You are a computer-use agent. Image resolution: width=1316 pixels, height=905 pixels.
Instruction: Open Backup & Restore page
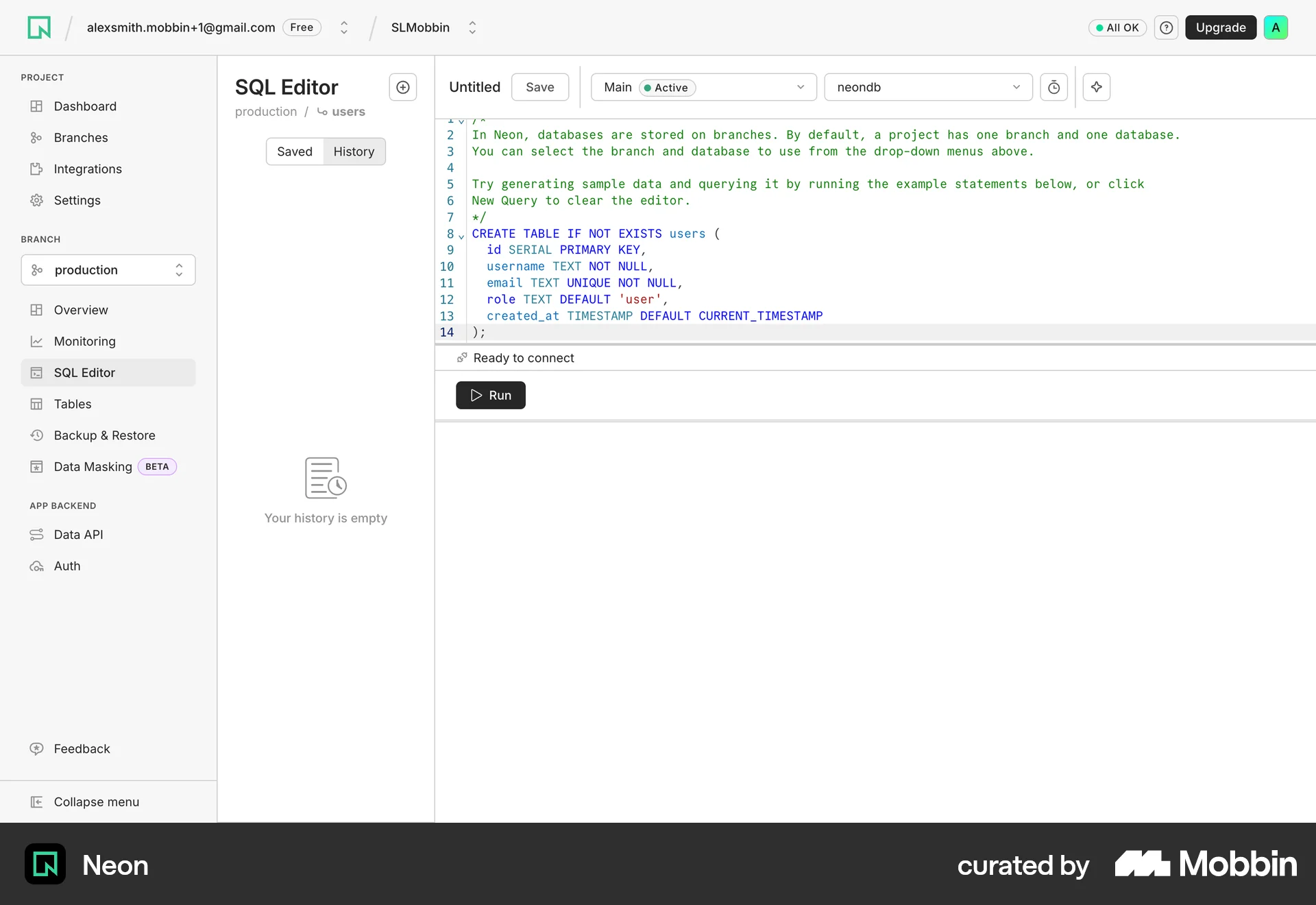[x=108, y=435]
